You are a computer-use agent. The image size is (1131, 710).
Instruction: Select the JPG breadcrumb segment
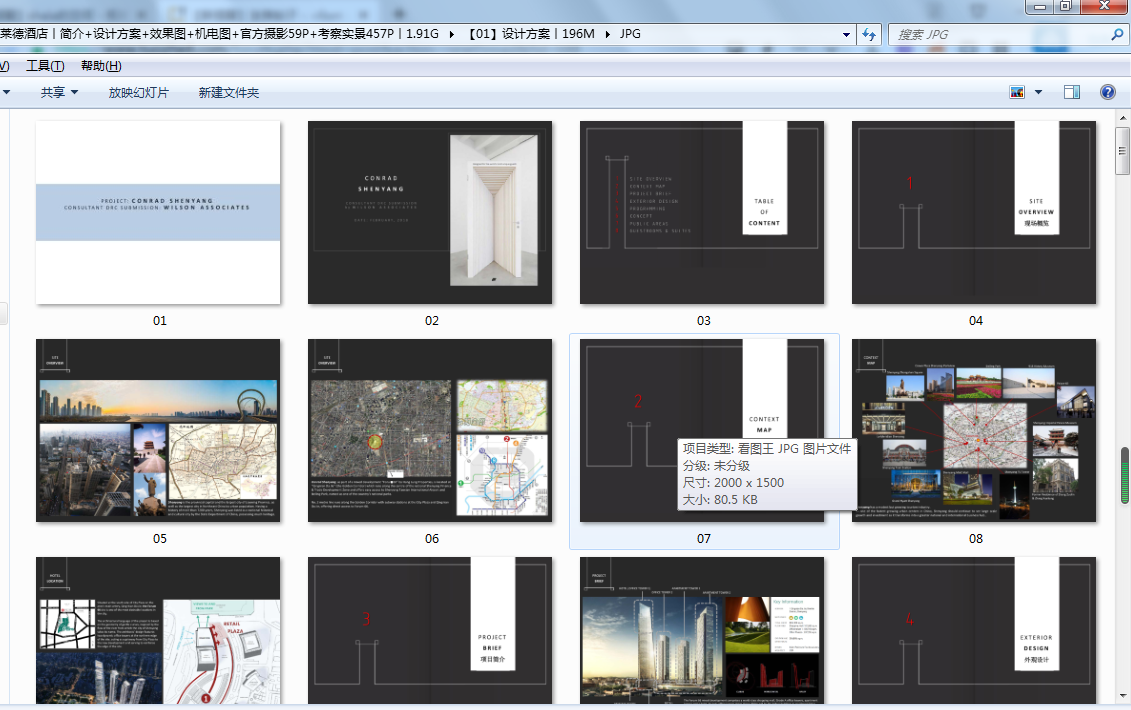630,34
